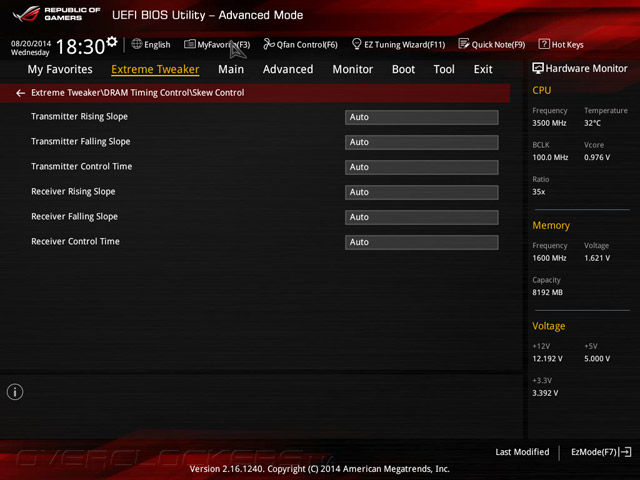
Task: Open the Main tab
Action: point(231,69)
